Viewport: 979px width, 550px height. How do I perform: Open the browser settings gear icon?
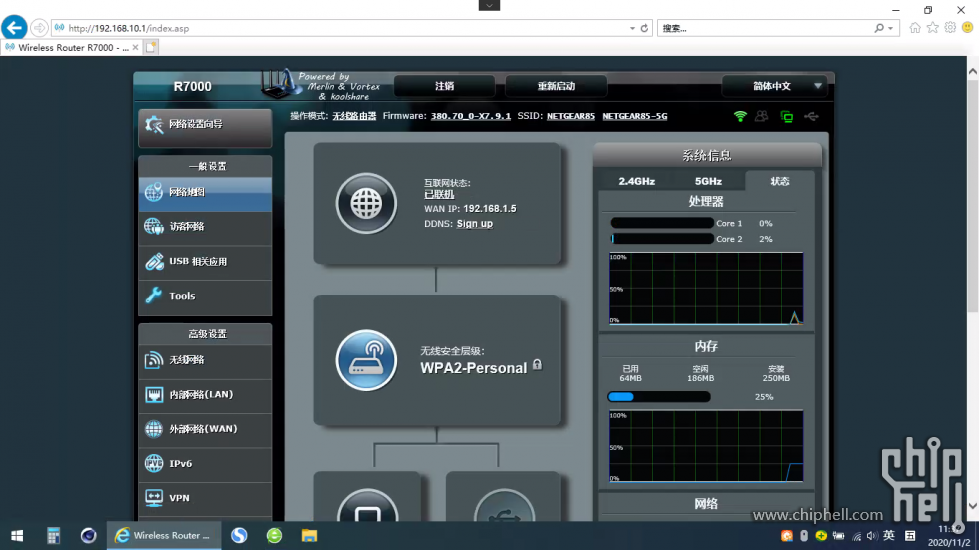(950, 28)
